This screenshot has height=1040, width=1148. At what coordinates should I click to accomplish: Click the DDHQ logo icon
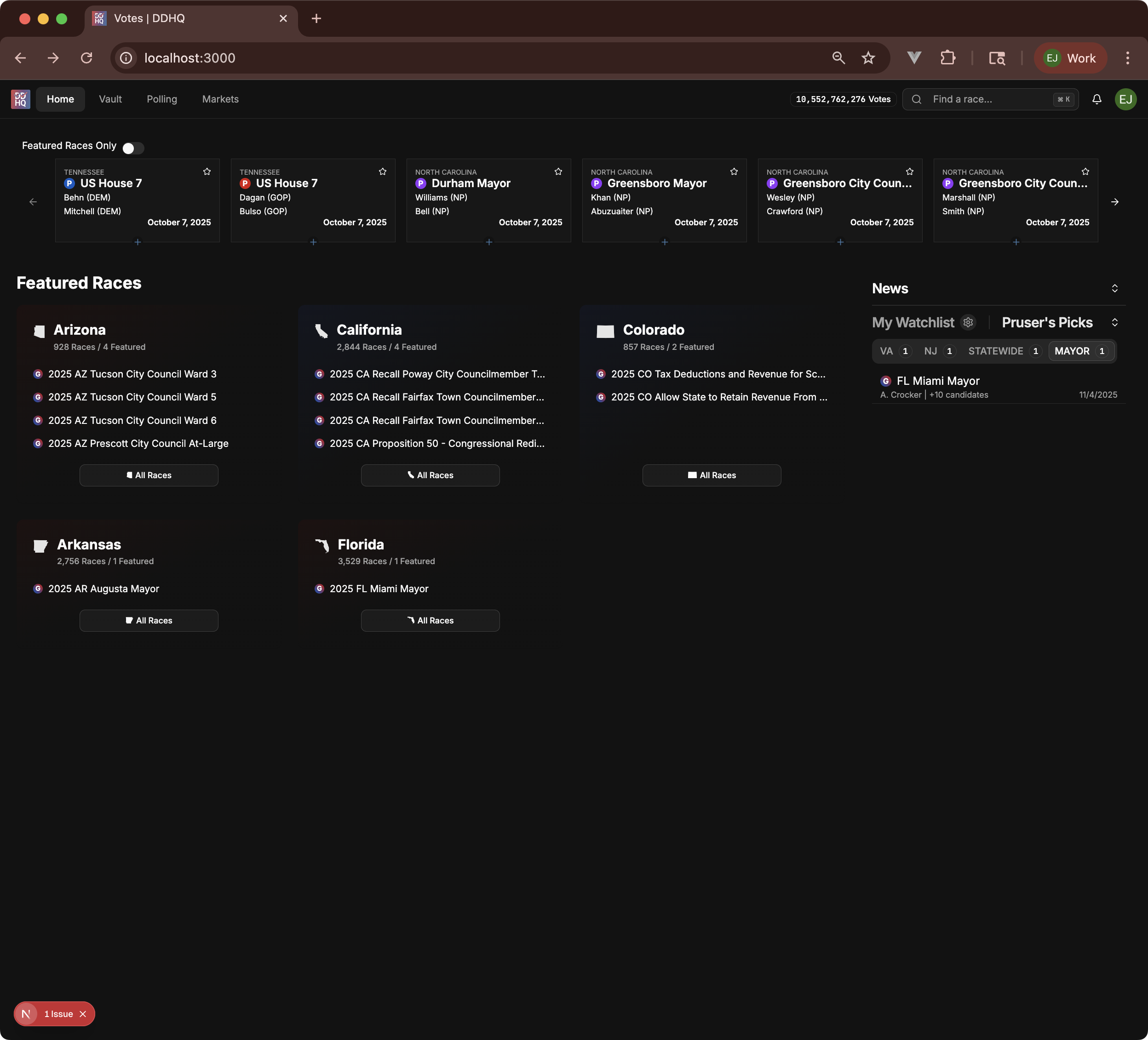(20, 99)
